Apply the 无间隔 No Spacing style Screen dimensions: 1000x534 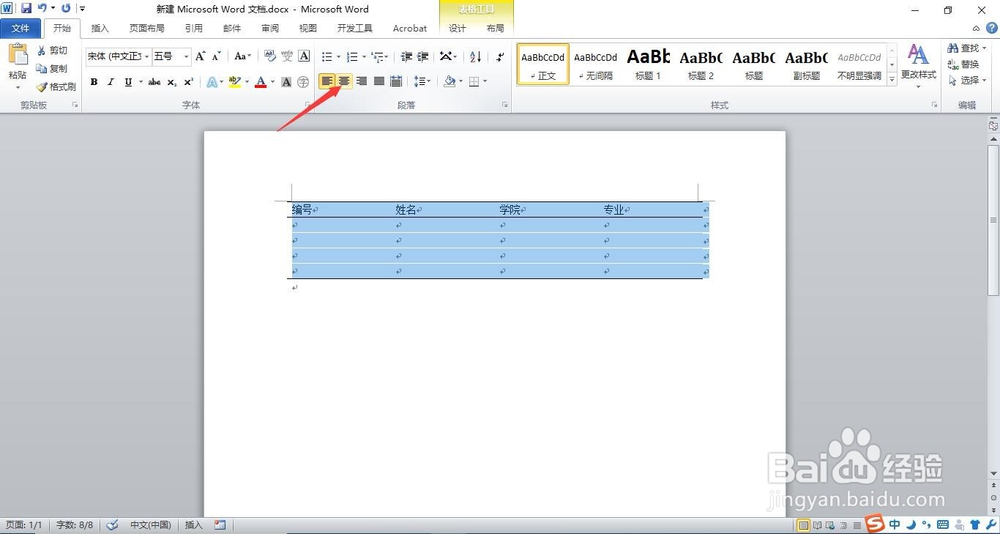(x=595, y=64)
